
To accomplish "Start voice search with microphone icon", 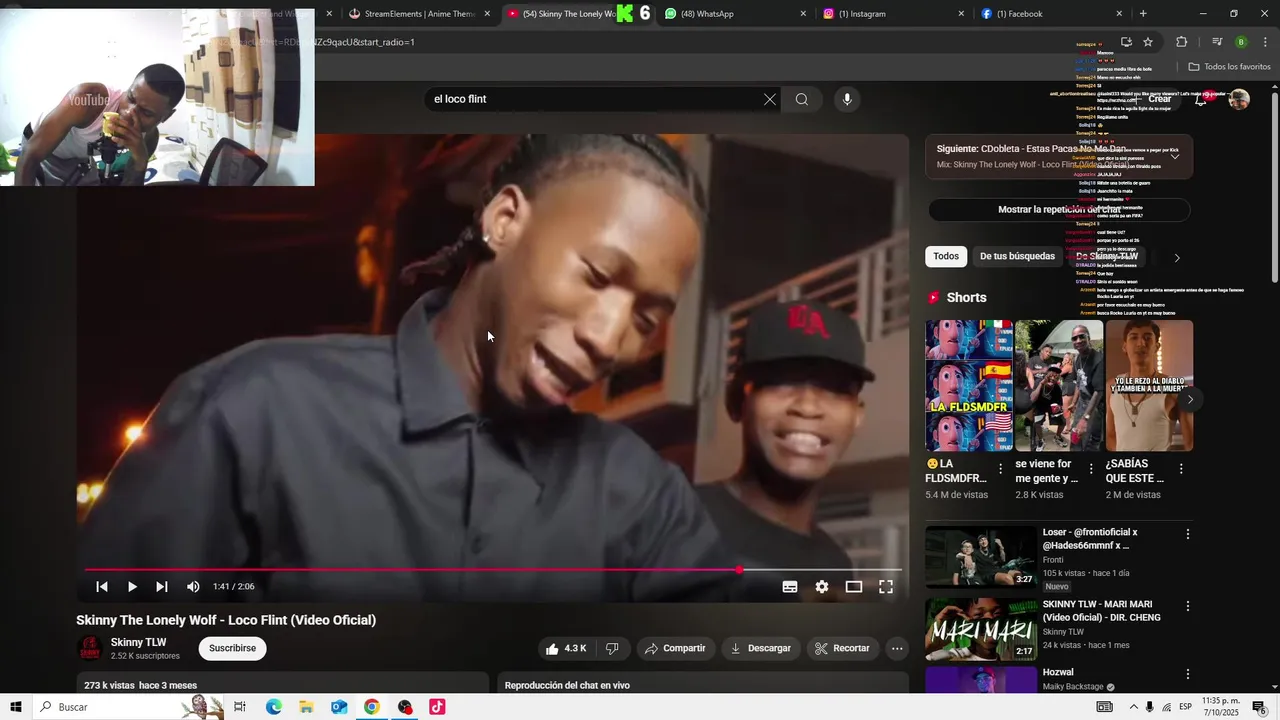I will [x=847, y=99].
